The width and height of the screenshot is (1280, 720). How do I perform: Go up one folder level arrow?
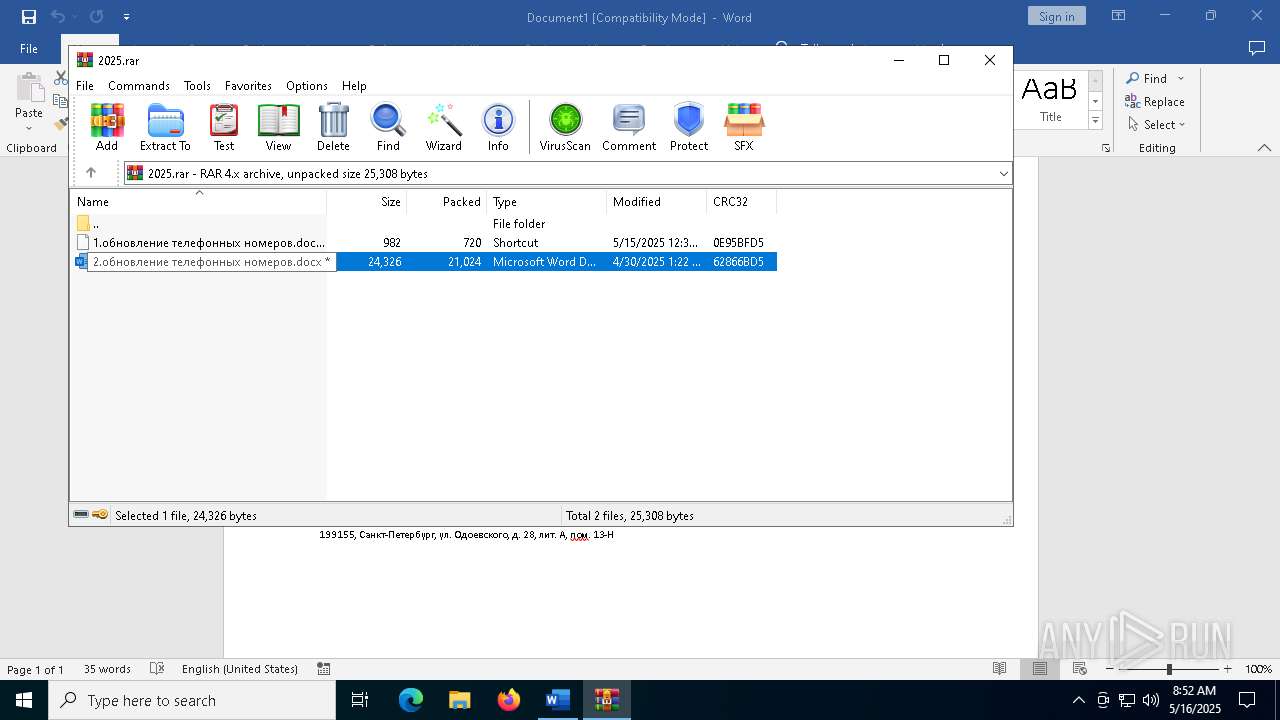[x=91, y=173]
